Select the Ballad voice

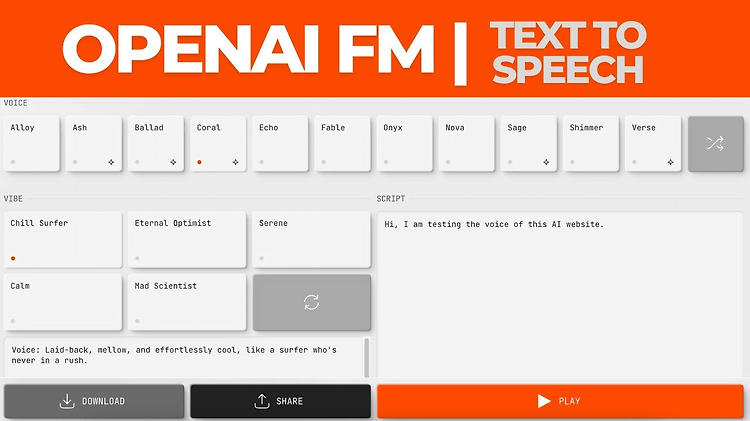[156, 144]
